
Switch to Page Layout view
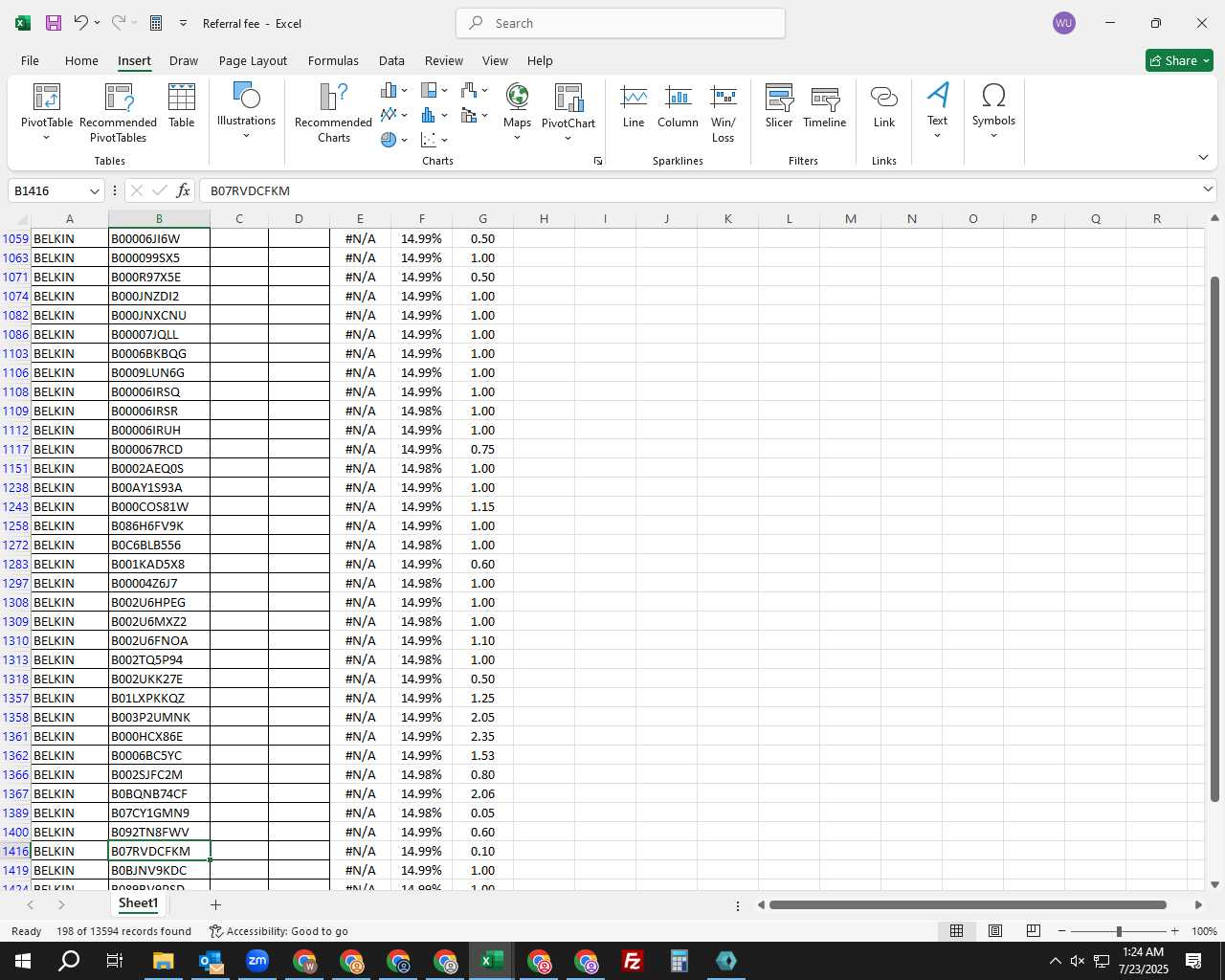tap(995, 931)
